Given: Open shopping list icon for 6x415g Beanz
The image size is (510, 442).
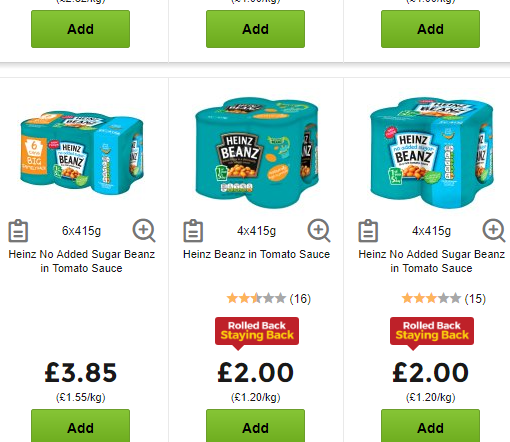Looking at the screenshot, I should 18,231.
